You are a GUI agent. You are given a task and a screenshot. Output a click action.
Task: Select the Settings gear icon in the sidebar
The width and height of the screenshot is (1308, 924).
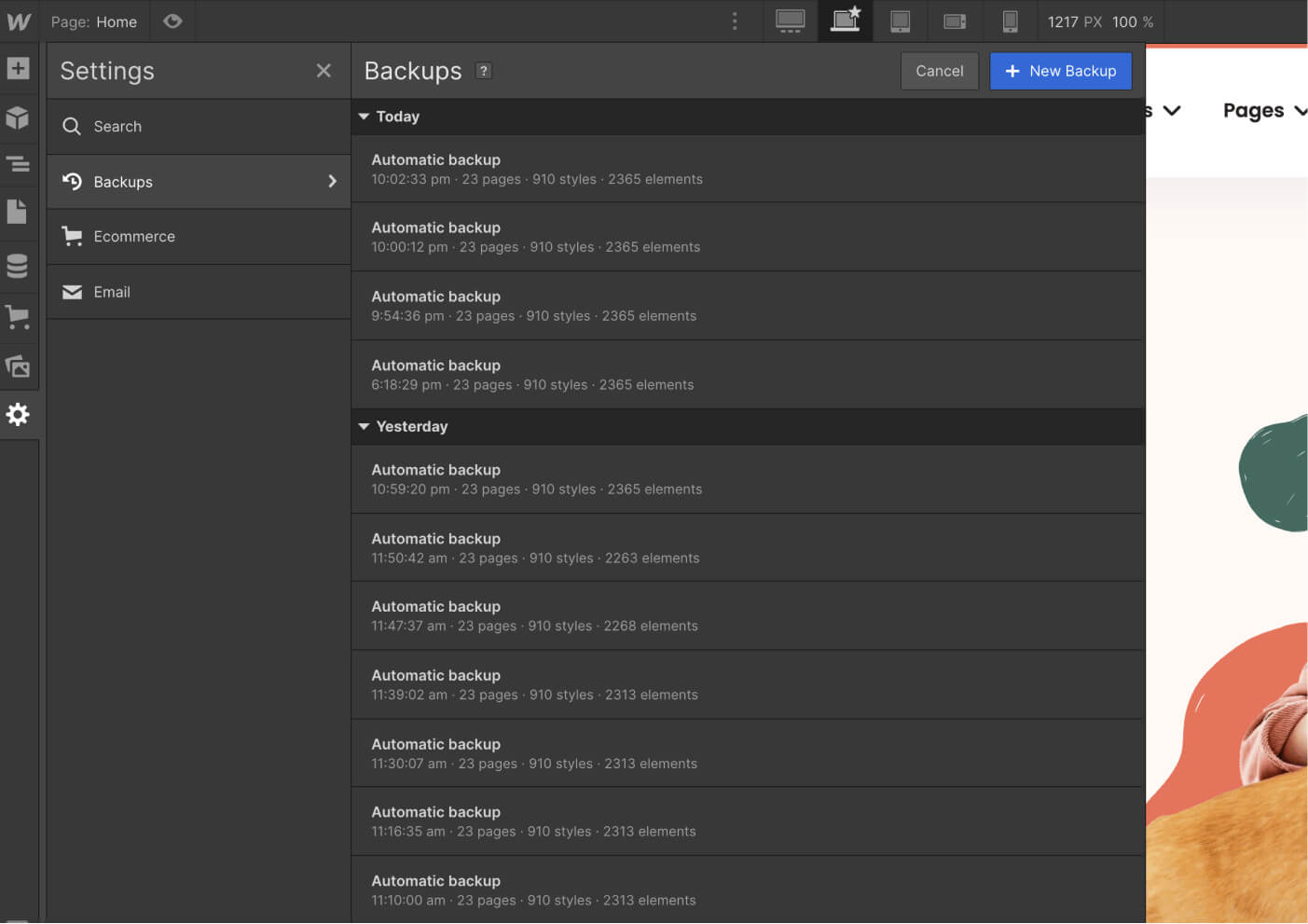point(20,415)
